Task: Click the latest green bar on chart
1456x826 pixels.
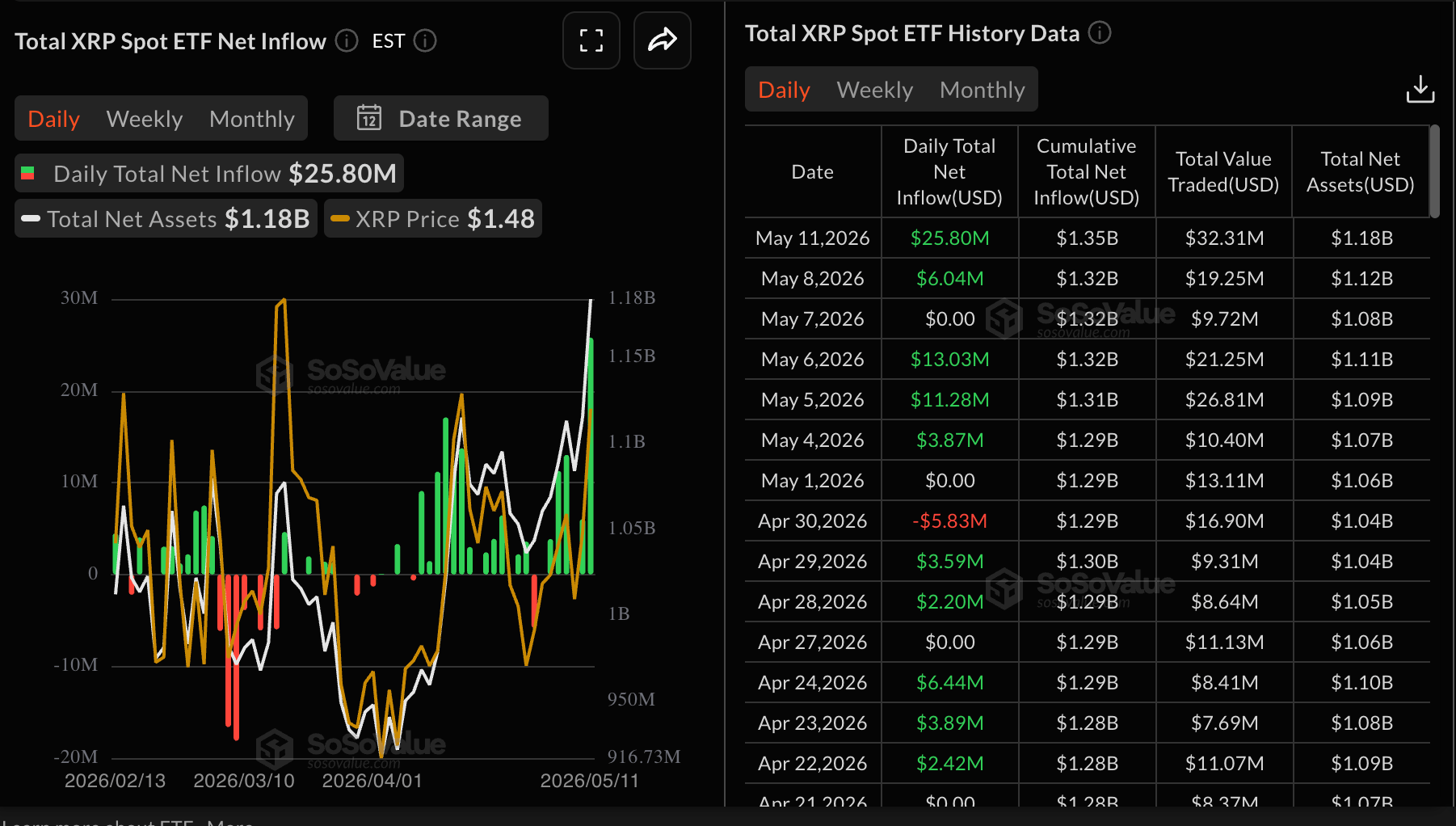Action: pos(591,456)
